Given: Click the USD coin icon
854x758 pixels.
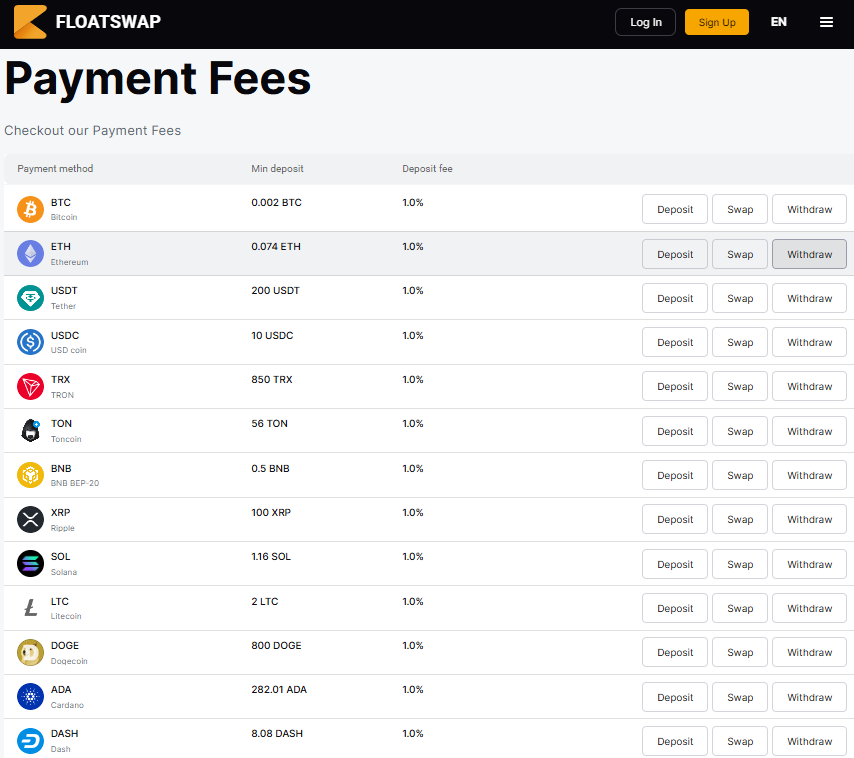Looking at the screenshot, I should point(30,342).
